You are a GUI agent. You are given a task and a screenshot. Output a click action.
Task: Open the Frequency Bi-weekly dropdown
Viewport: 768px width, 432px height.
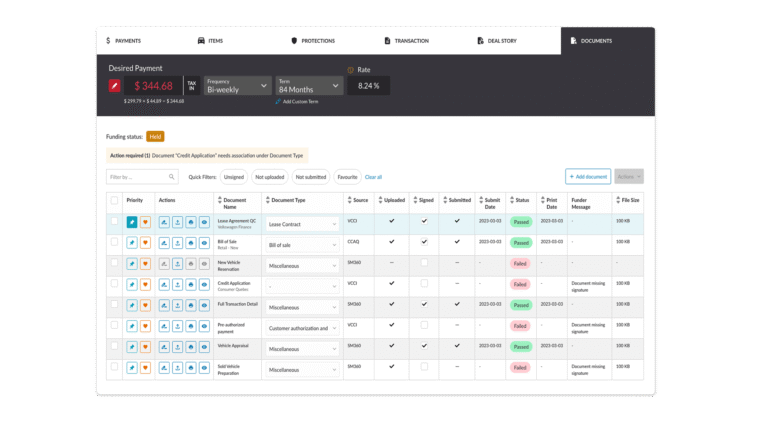[x=238, y=86]
